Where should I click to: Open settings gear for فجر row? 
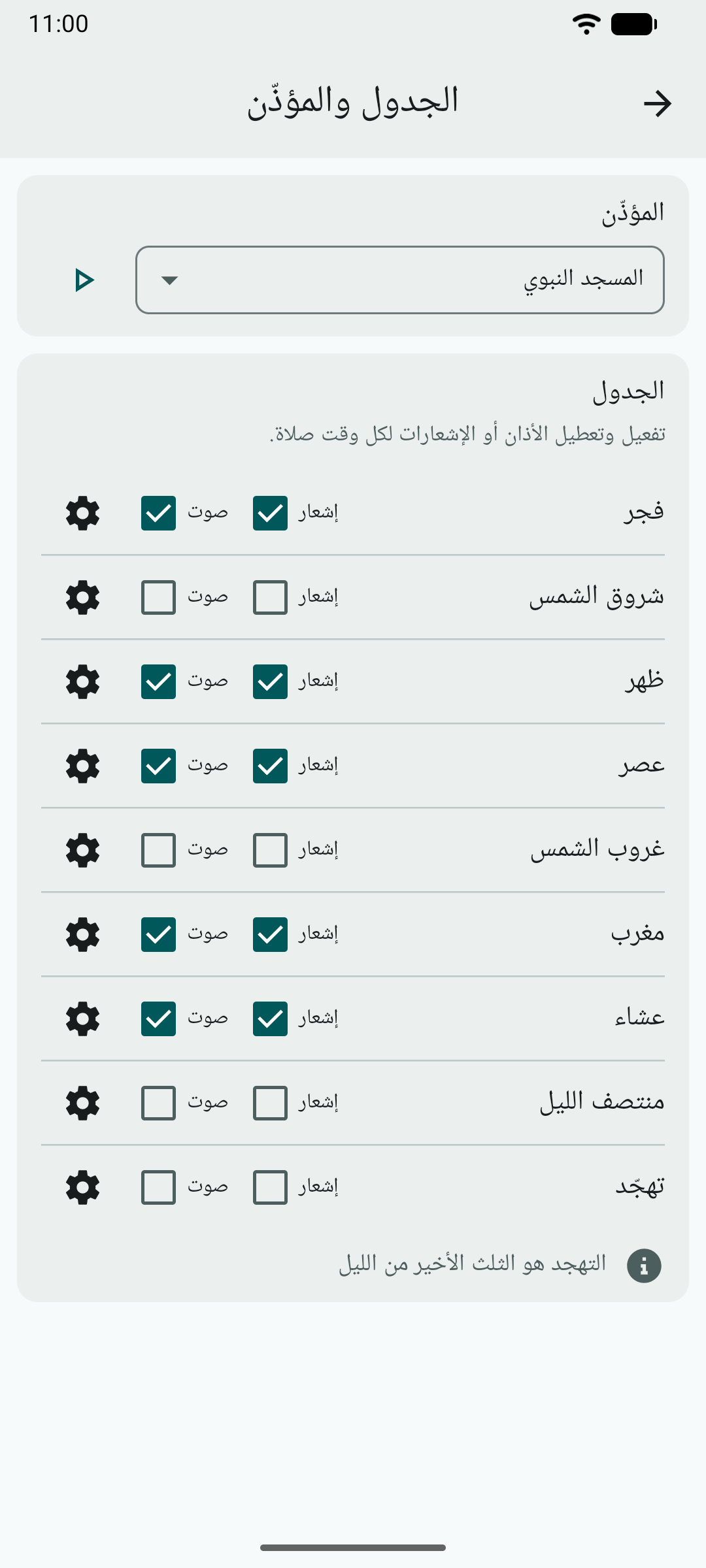[x=83, y=513]
